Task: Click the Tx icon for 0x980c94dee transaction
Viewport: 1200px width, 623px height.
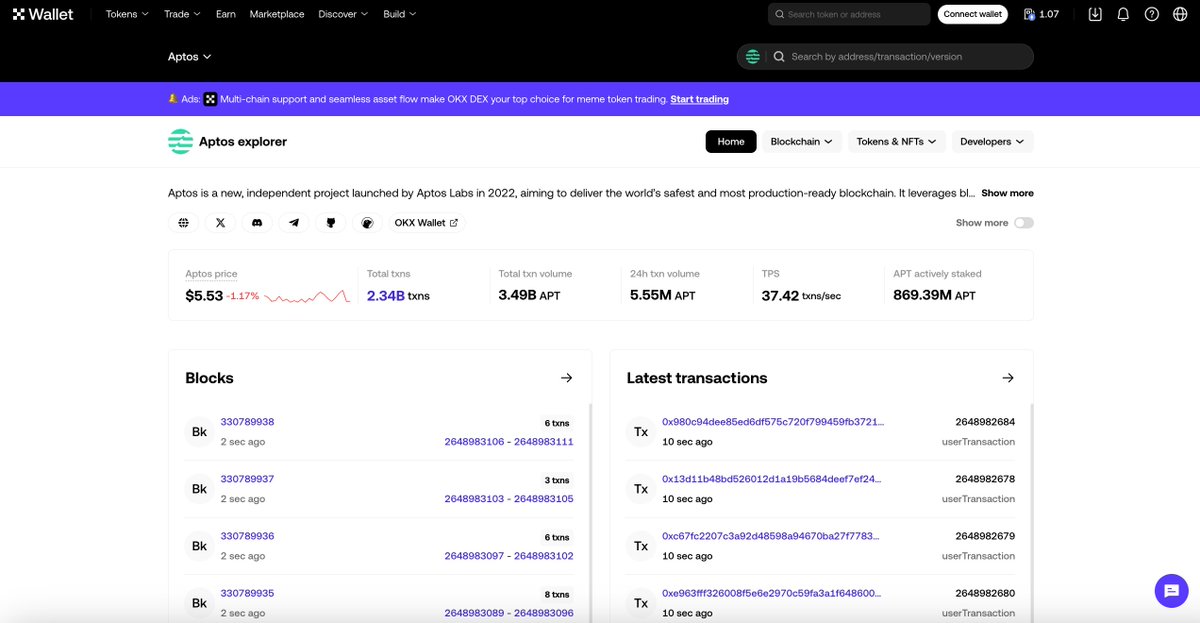Action: (640, 432)
